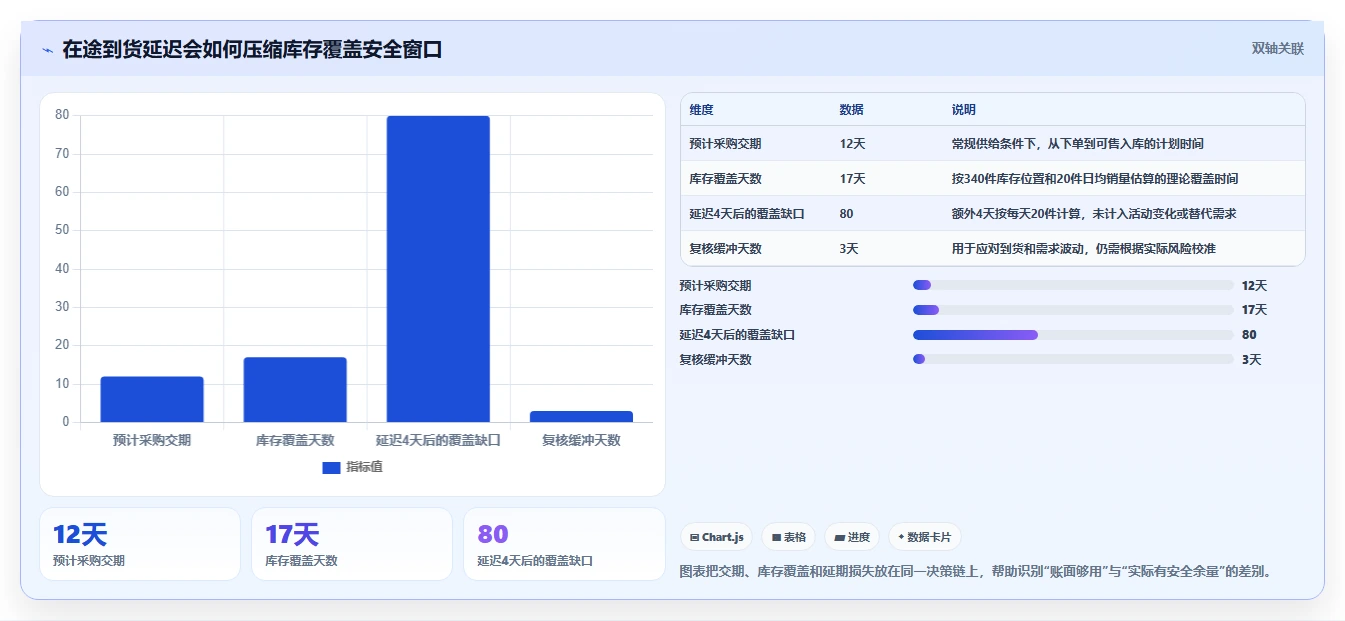
Task: Toggle the 指标值 legend color box
Action: pyautogui.click(x=331, y=467)
